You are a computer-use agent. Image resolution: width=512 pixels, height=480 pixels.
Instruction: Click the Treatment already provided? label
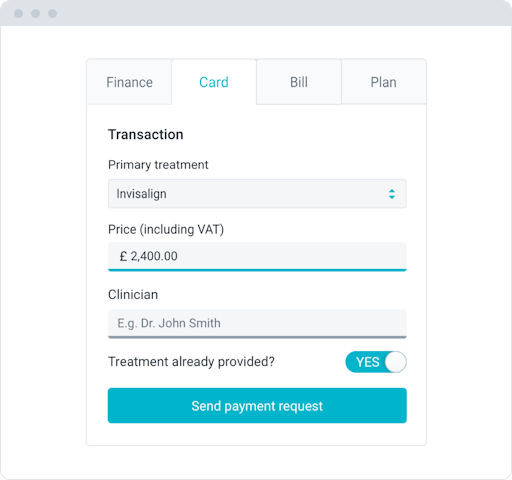tap(191, 362)
